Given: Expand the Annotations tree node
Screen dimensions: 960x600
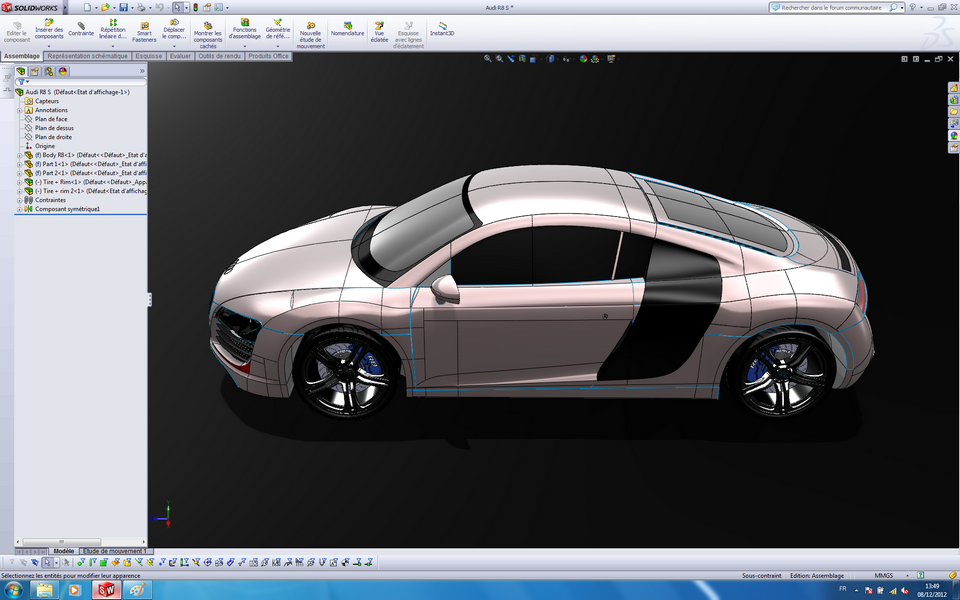Looking at the screenshot, I should coord(18,110).
